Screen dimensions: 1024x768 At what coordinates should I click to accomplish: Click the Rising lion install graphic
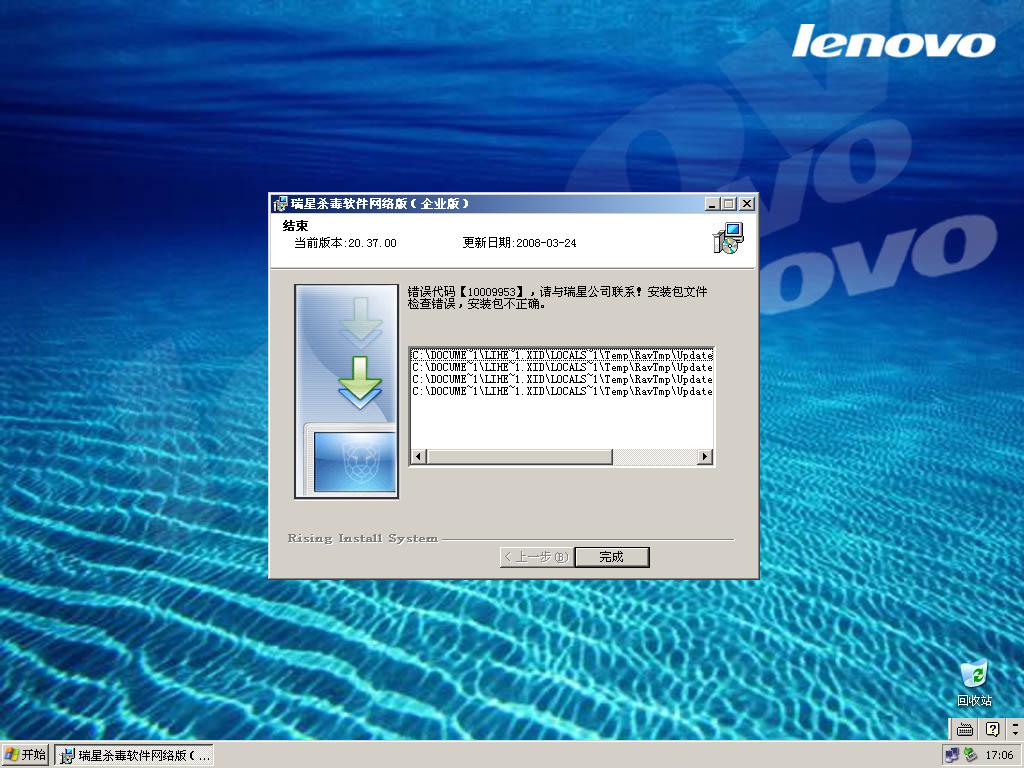pyautogui.click(x=346, y=391)
